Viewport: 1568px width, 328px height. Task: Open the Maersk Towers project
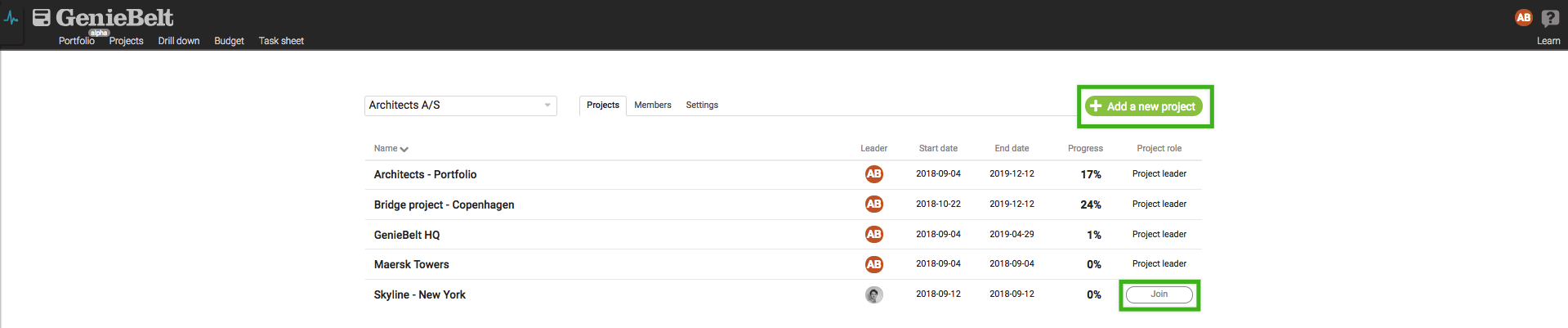pyautogui.click(x=411, y=264)
